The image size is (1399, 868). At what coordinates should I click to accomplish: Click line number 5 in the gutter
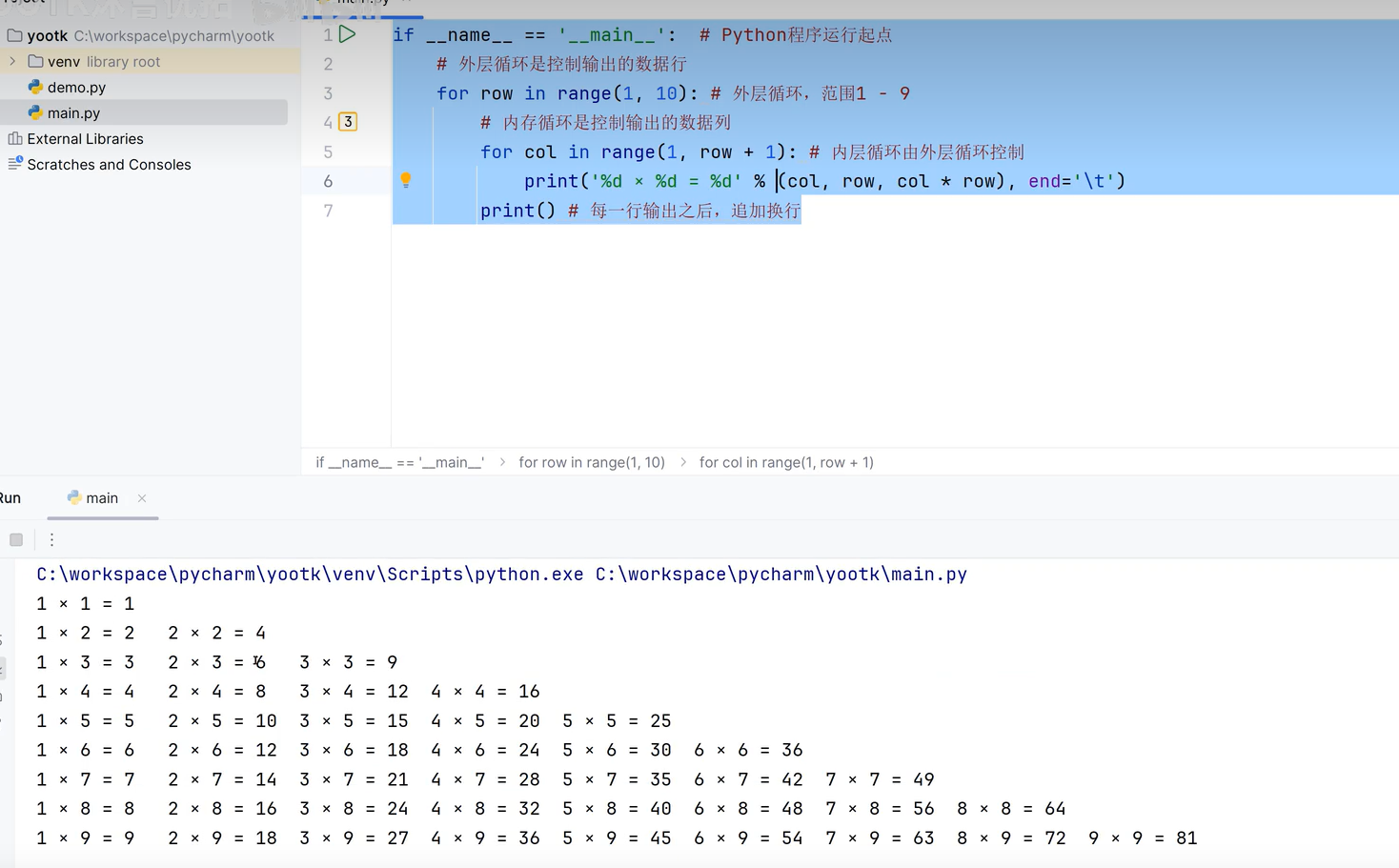coord(328,152)
